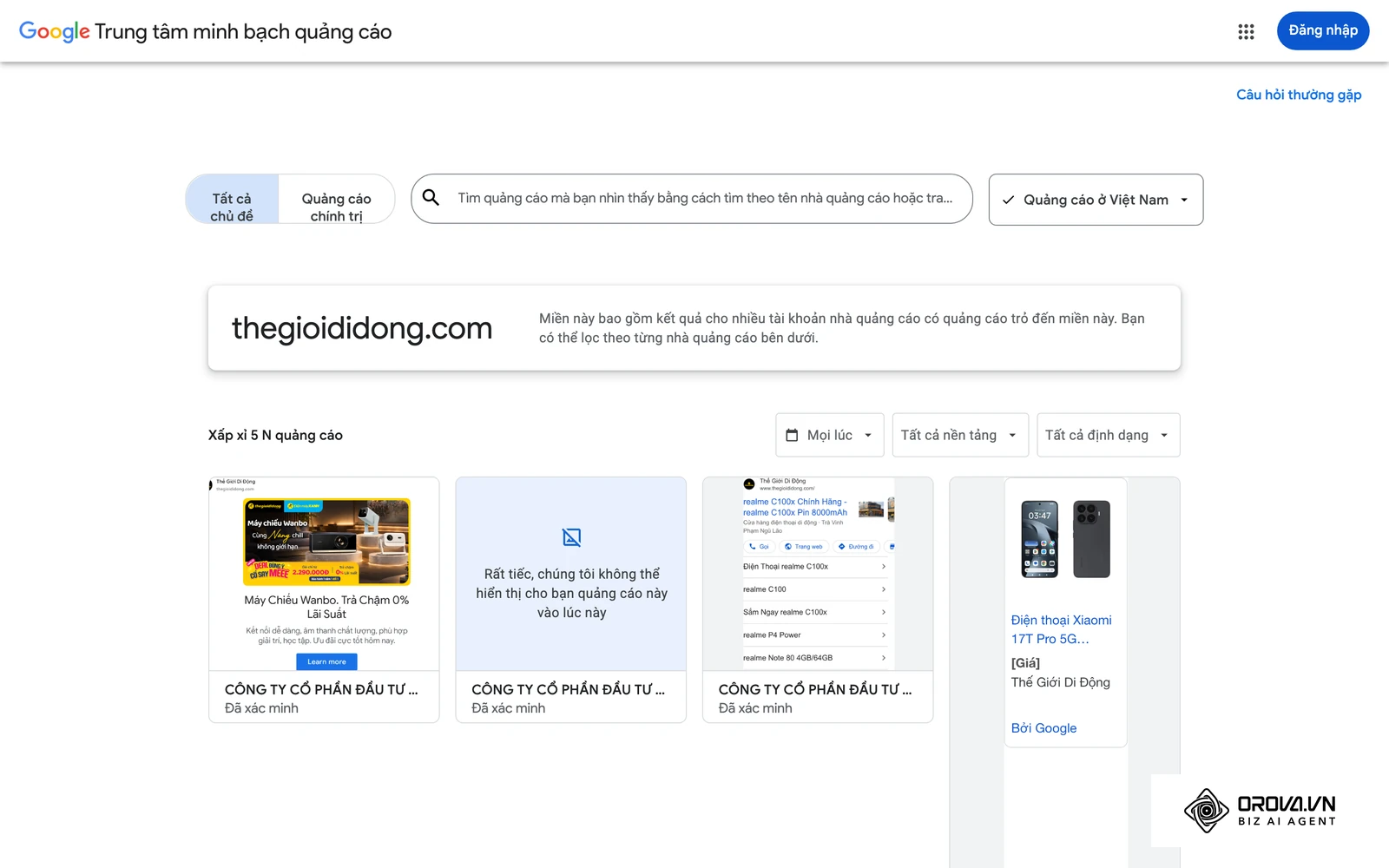
Task: Click the Xấp xỉ 5 N quảng cáo count
Action: pos(275,435)
